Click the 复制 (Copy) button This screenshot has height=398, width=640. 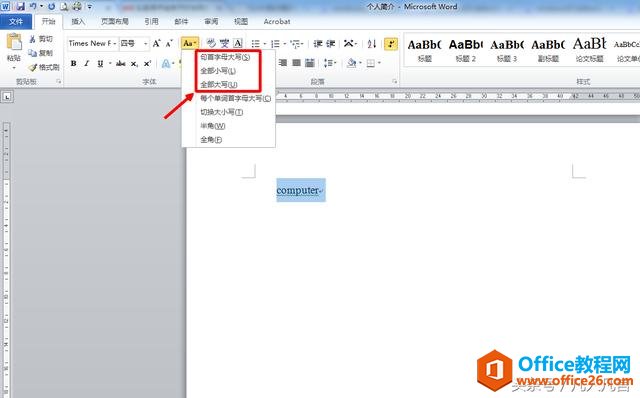point(41,53)
